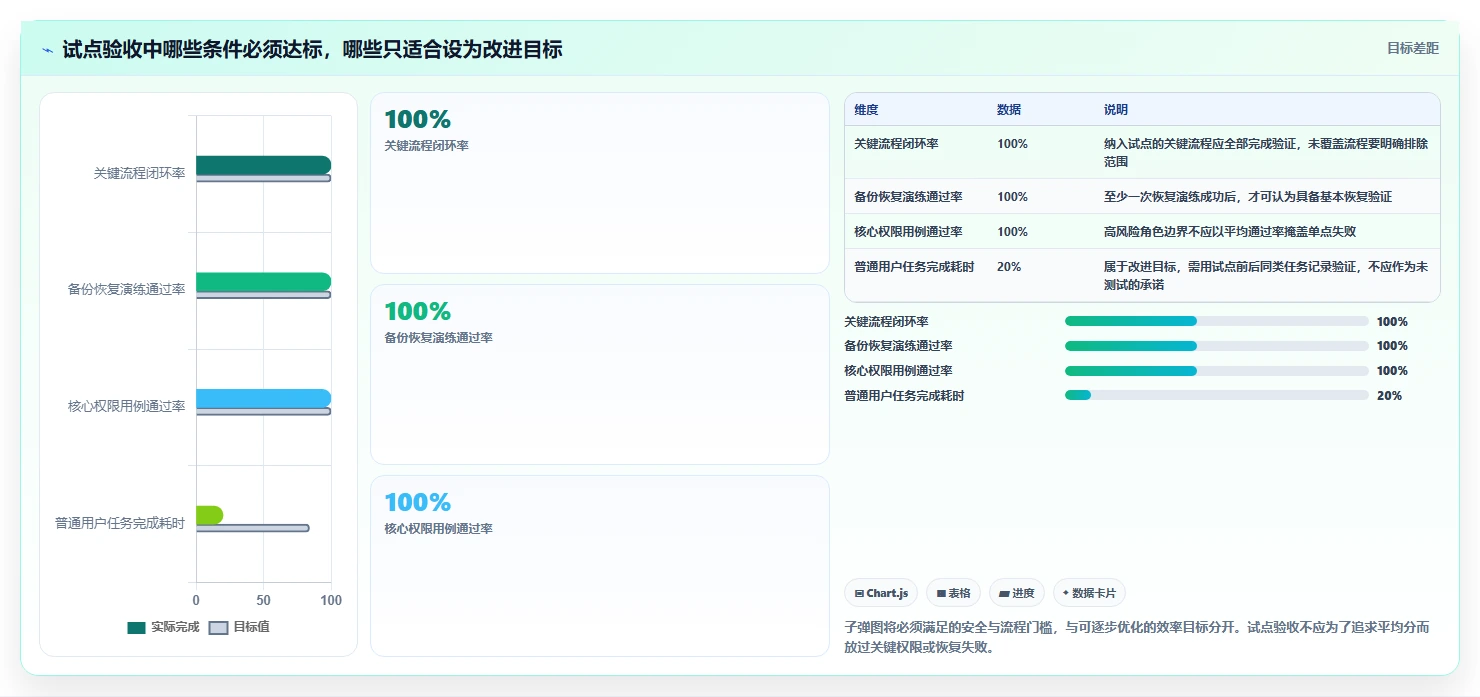Click the 备份恢复演练通过率 chart axis label
The height and width of the screenshot is (697, 1480).
127,290
